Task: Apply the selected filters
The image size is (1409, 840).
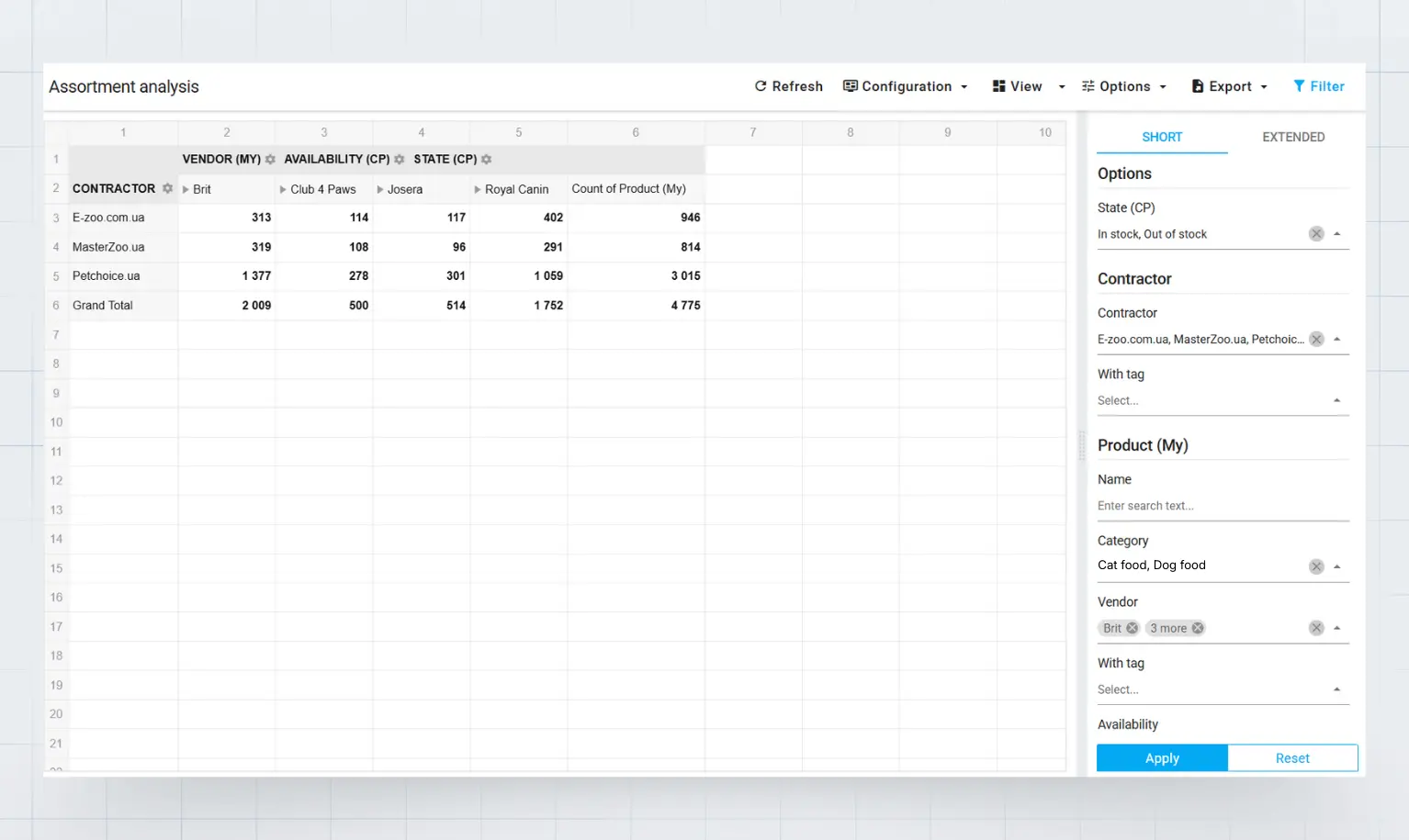Action: point(1162,758)
